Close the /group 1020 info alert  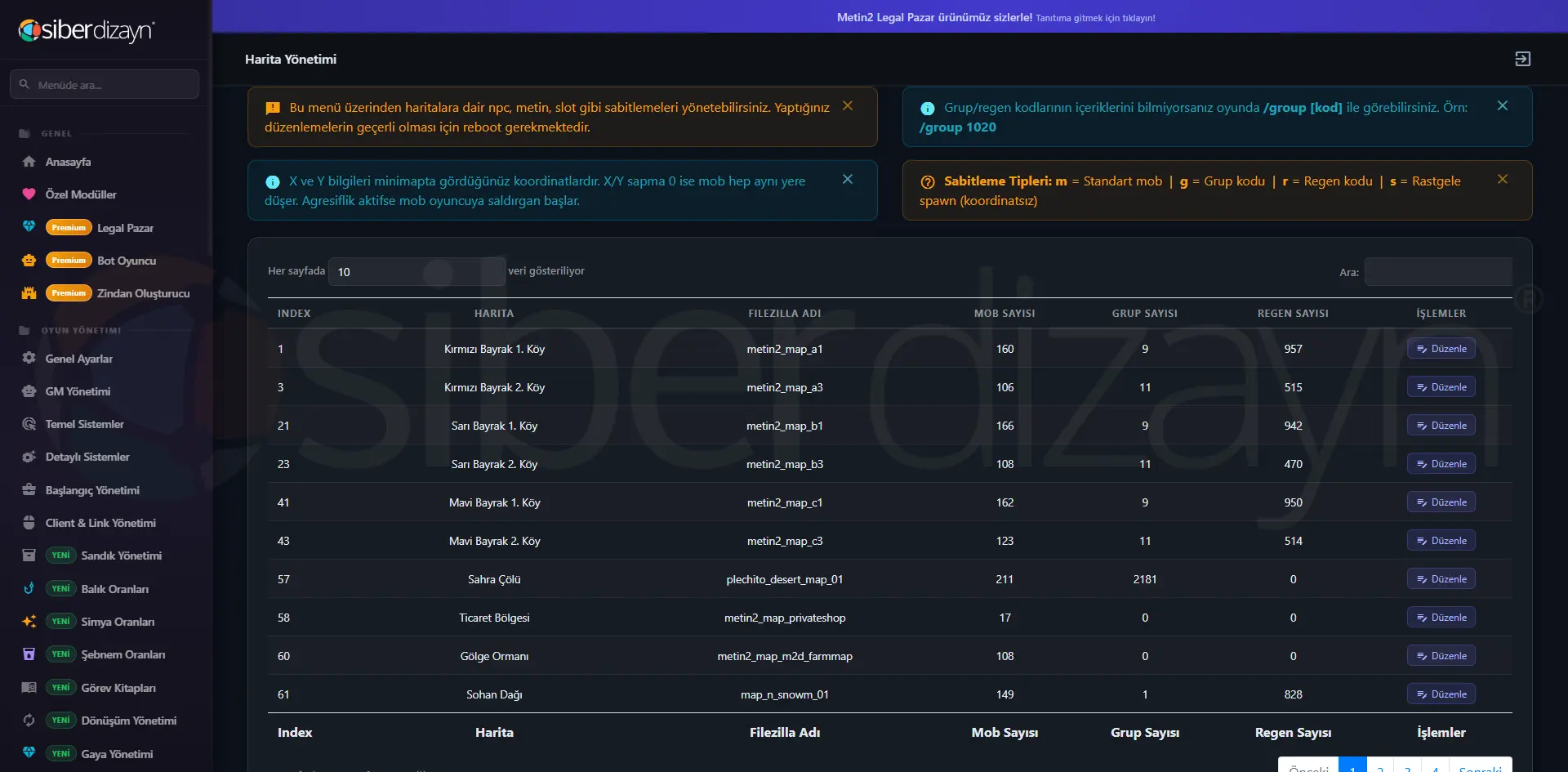tap(1503, 106)
